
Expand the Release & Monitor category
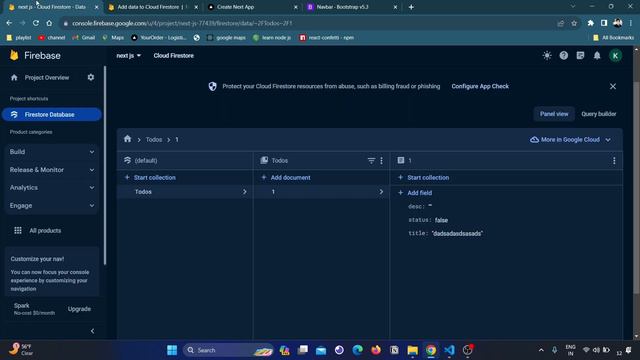[x=52, y=170]
